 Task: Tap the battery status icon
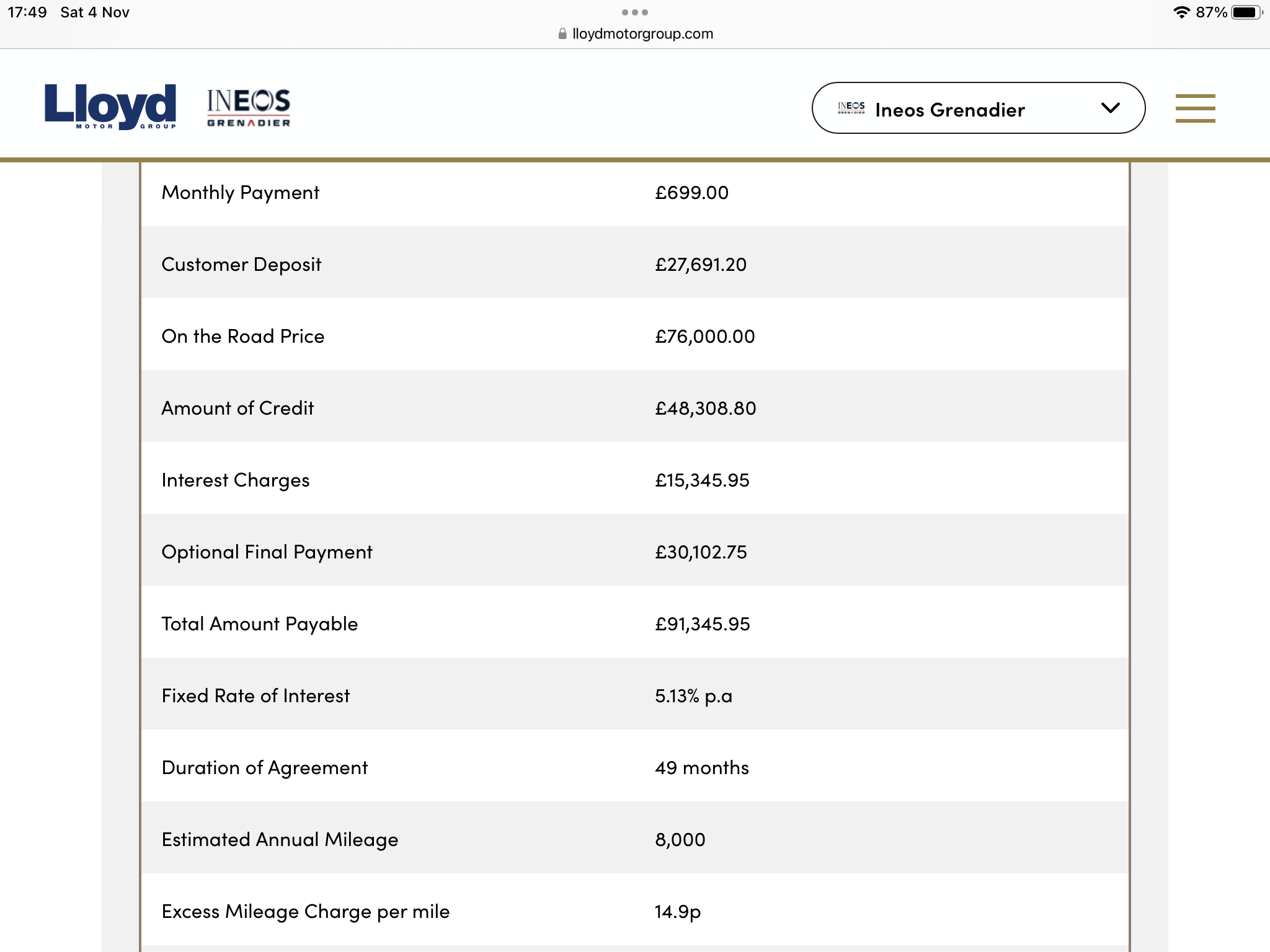tap(1246, 12)
